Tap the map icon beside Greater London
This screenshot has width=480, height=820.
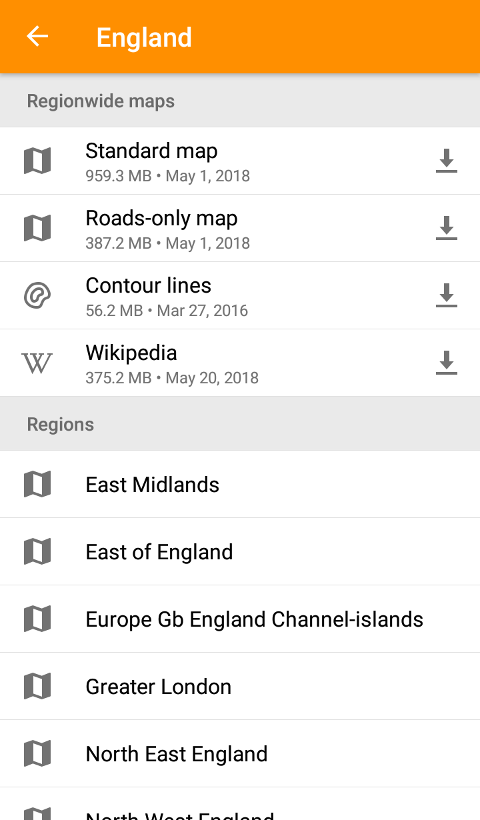pos(38,687)
